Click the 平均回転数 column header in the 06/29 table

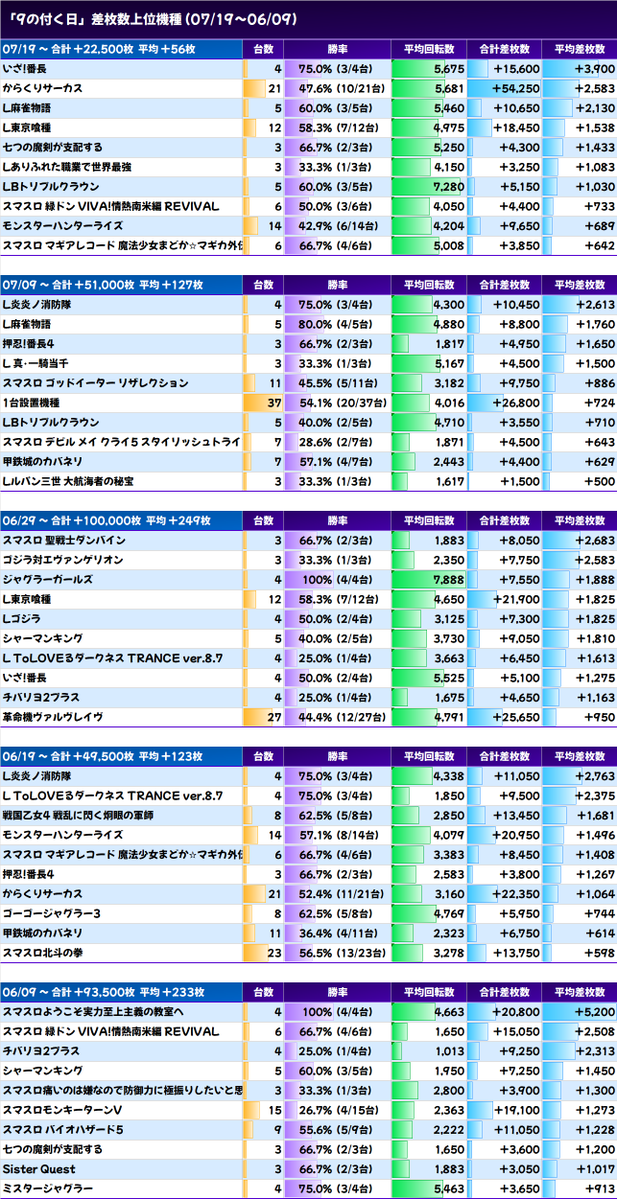point(428,521)
